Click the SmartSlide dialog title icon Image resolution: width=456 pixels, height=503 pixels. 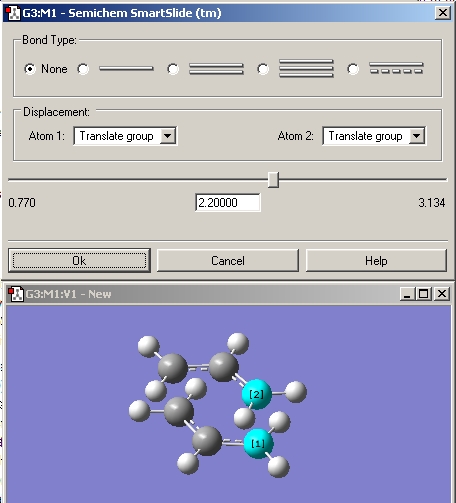click(x=13, y=13)
